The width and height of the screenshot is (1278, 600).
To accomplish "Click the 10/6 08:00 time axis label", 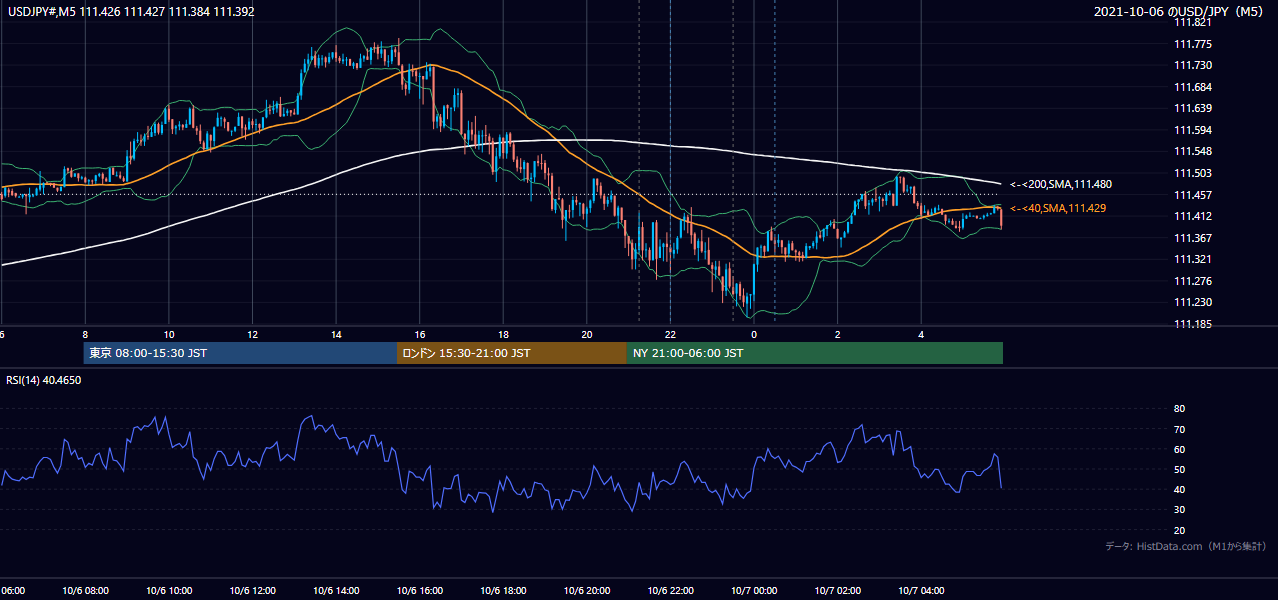I will (85, 591).
